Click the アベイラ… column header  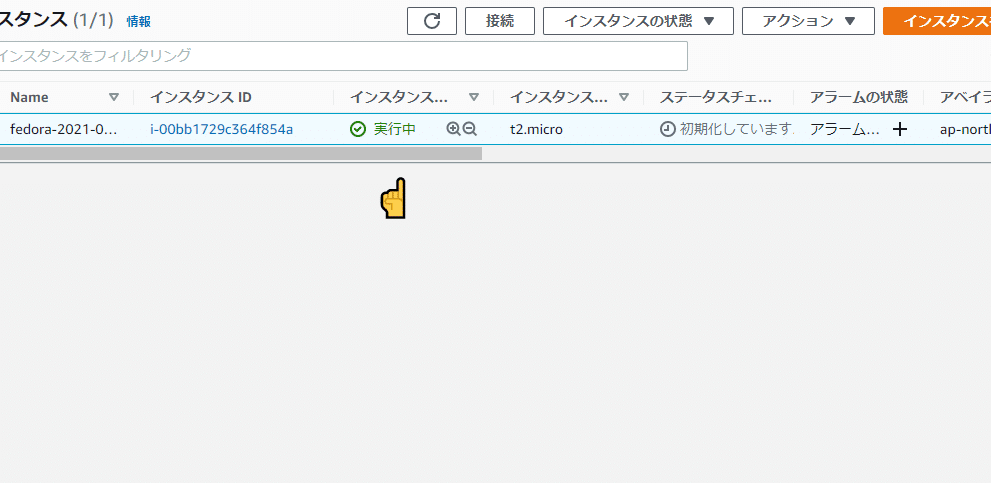pyautogui.click(x=965, y=97)
